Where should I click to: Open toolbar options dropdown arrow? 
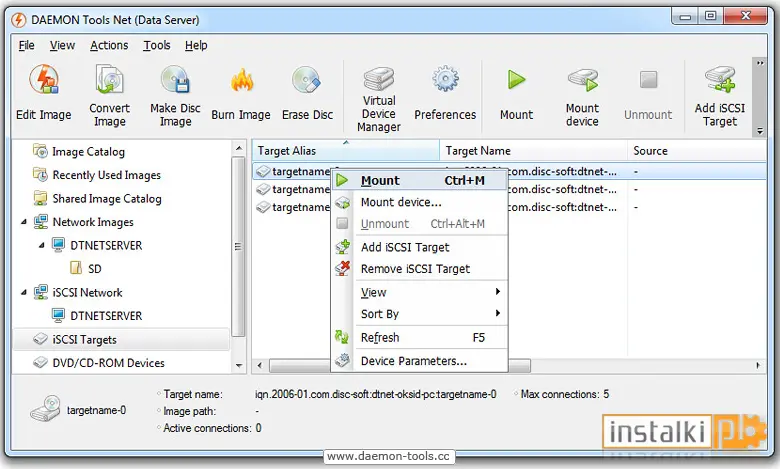coord(760,131)
